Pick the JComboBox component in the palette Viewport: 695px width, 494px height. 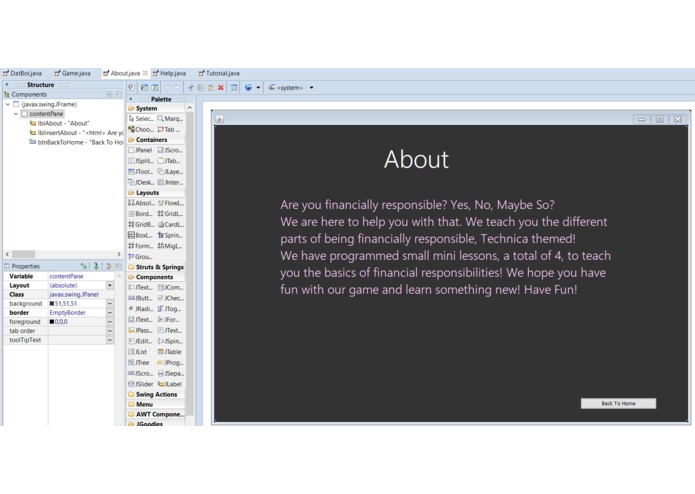click(170, 288)
